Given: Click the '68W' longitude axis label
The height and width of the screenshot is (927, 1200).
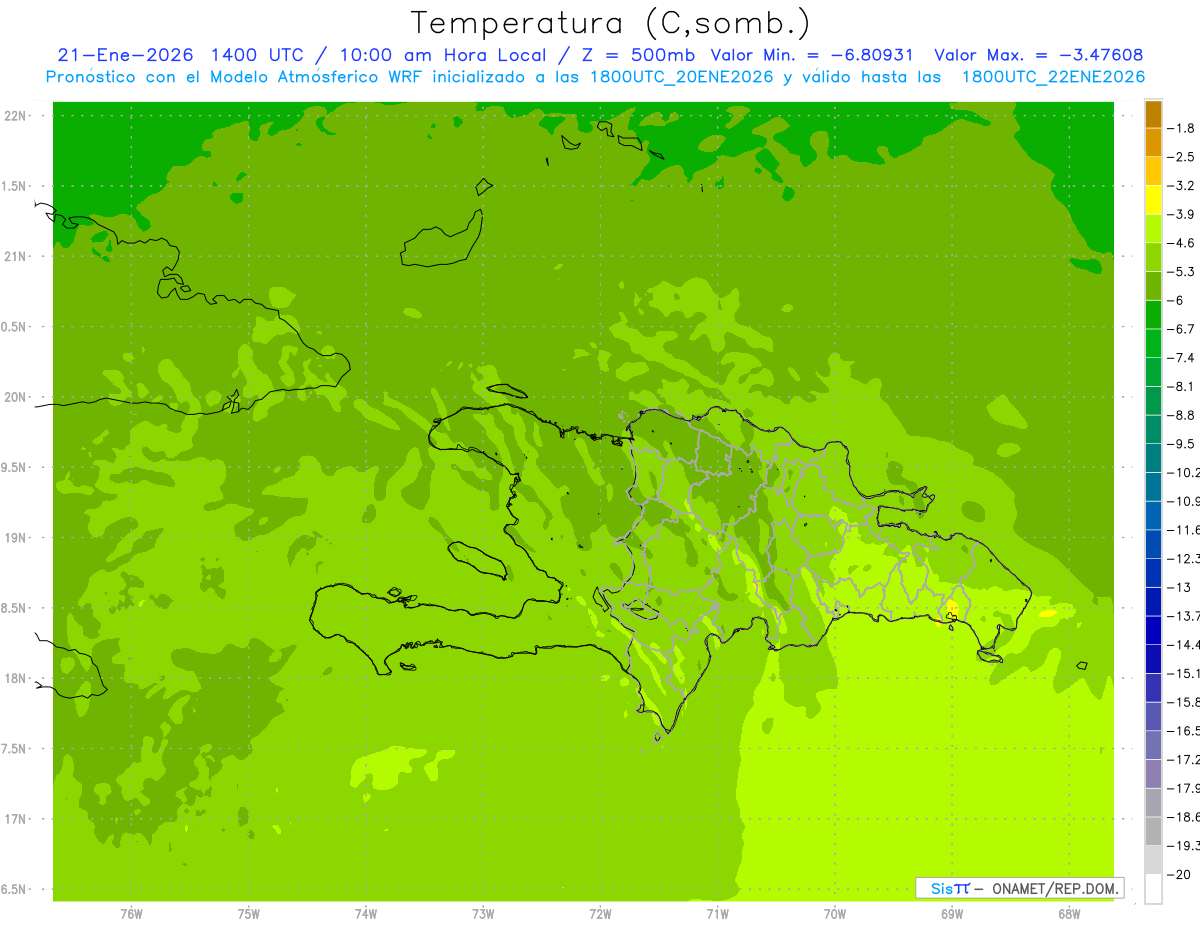Looking at the screenshot, I should pyautogui.click(x=1069, y=914).
